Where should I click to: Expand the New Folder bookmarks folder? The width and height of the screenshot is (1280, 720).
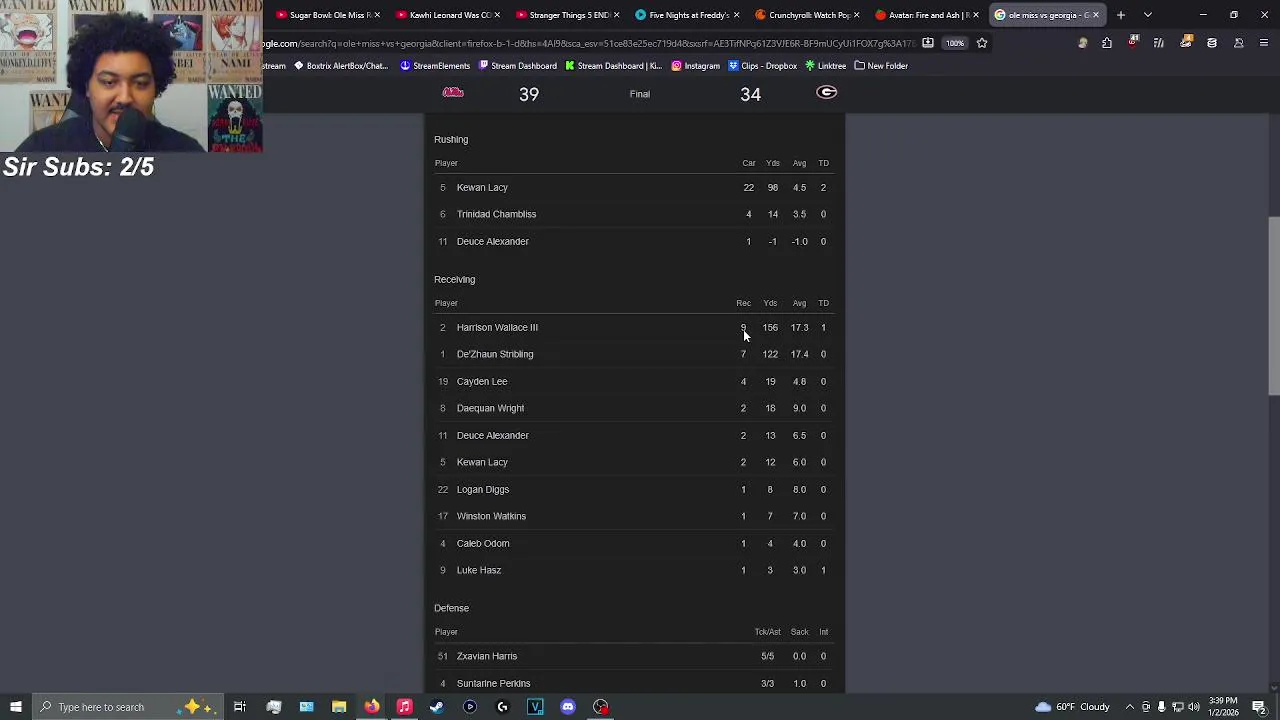click(881, 66)
